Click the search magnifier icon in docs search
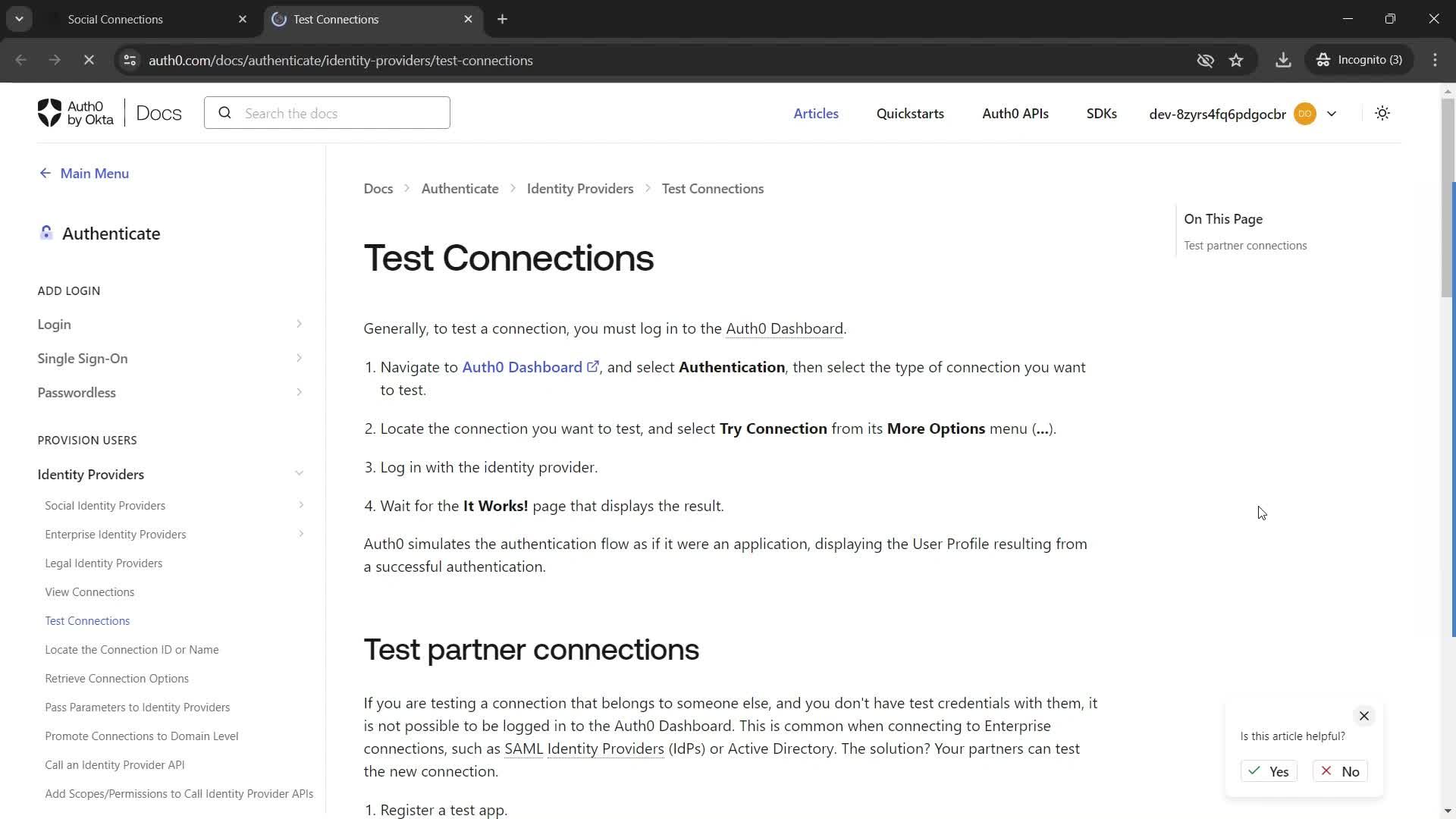The height and width of the screenshot is (819, 1456). click(x=224, y=113)
